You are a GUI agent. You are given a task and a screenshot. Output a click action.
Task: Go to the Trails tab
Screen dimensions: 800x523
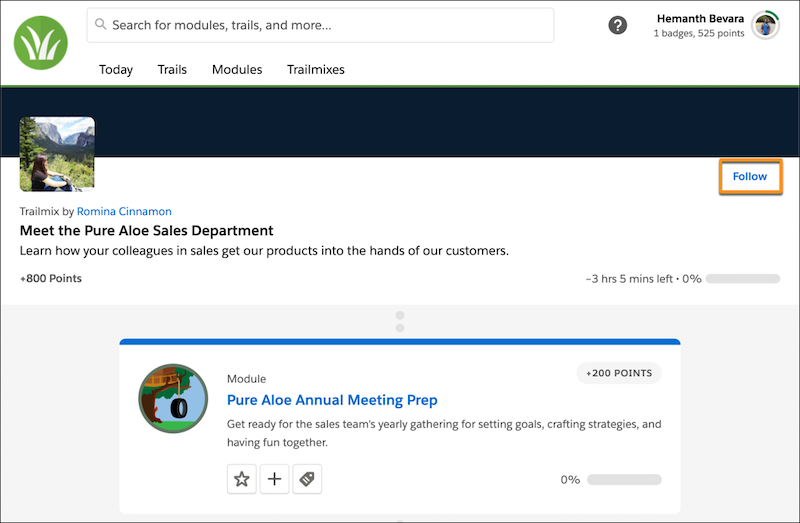coord(172,69)
